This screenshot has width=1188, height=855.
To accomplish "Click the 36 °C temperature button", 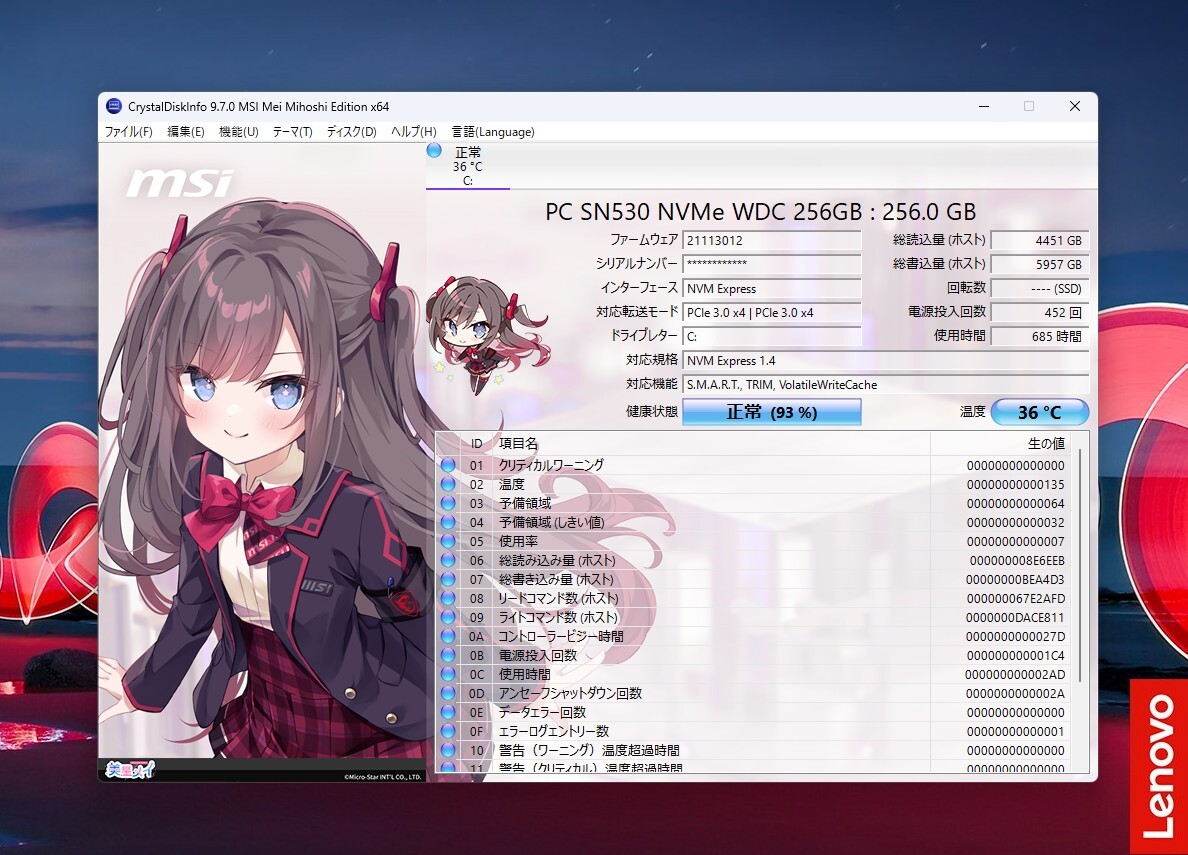I will 1041,412.
